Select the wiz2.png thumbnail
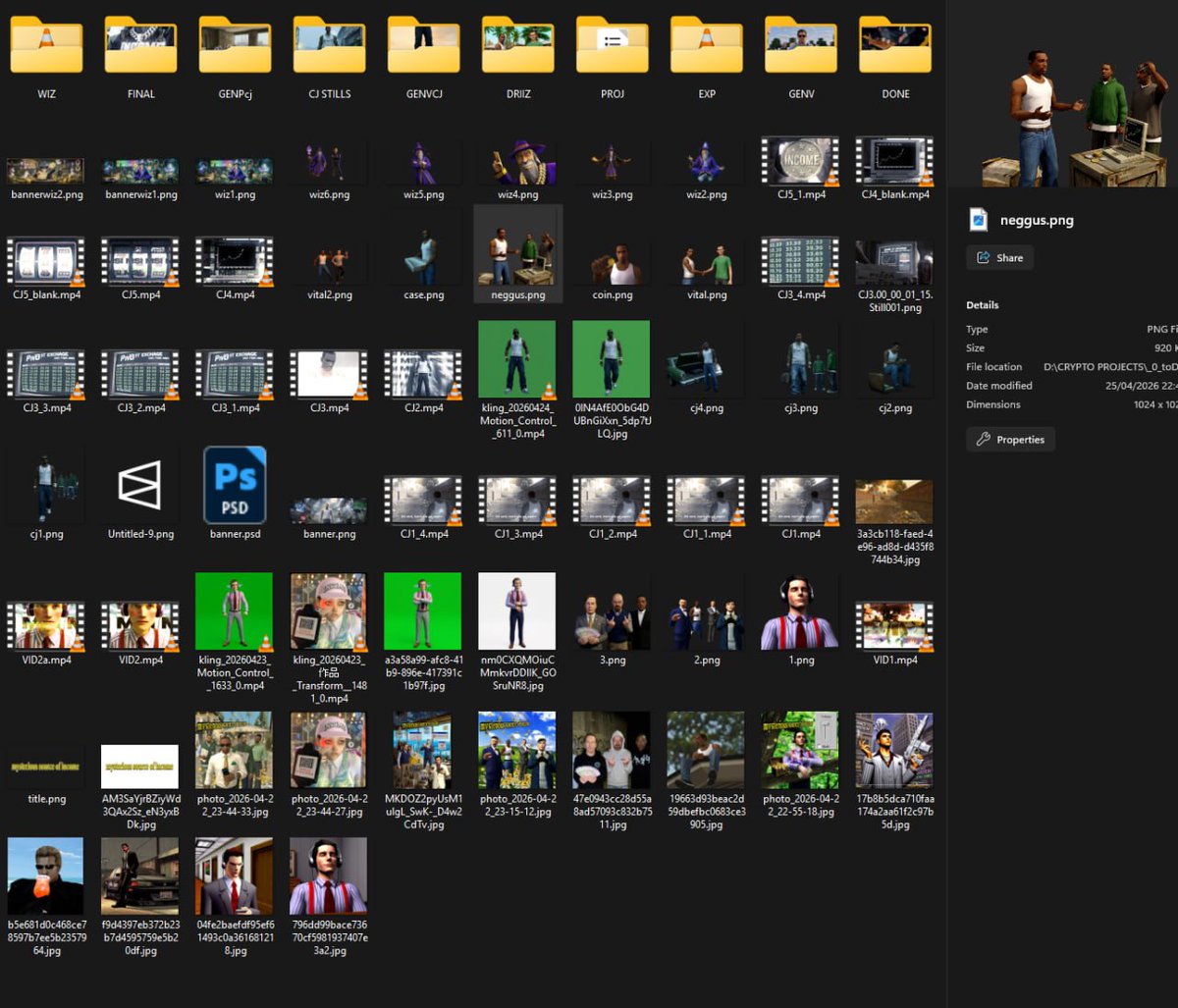Viewport: 1178px width, 1008px height. 706,163
